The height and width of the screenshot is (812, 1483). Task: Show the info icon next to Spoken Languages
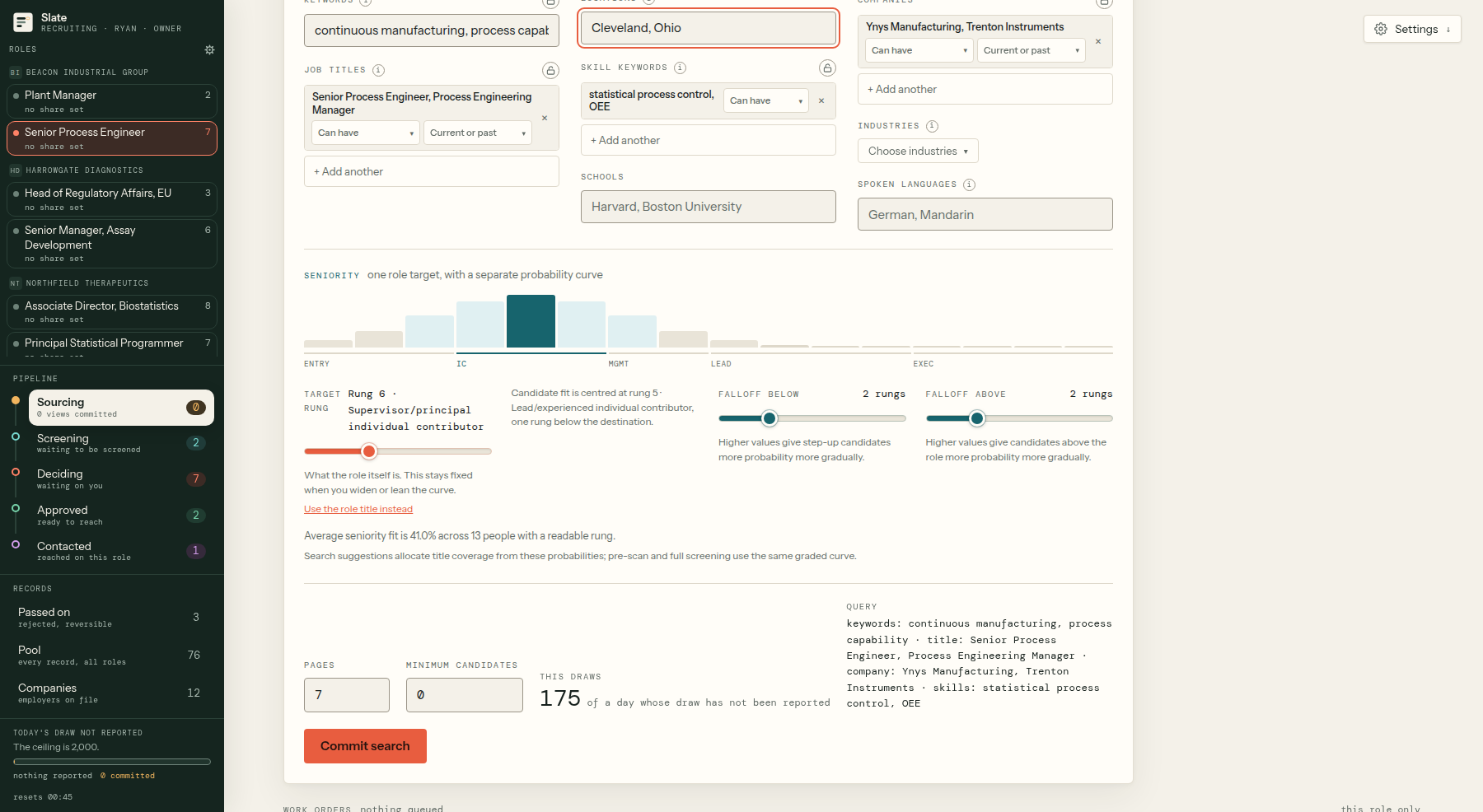coord(969,185)
